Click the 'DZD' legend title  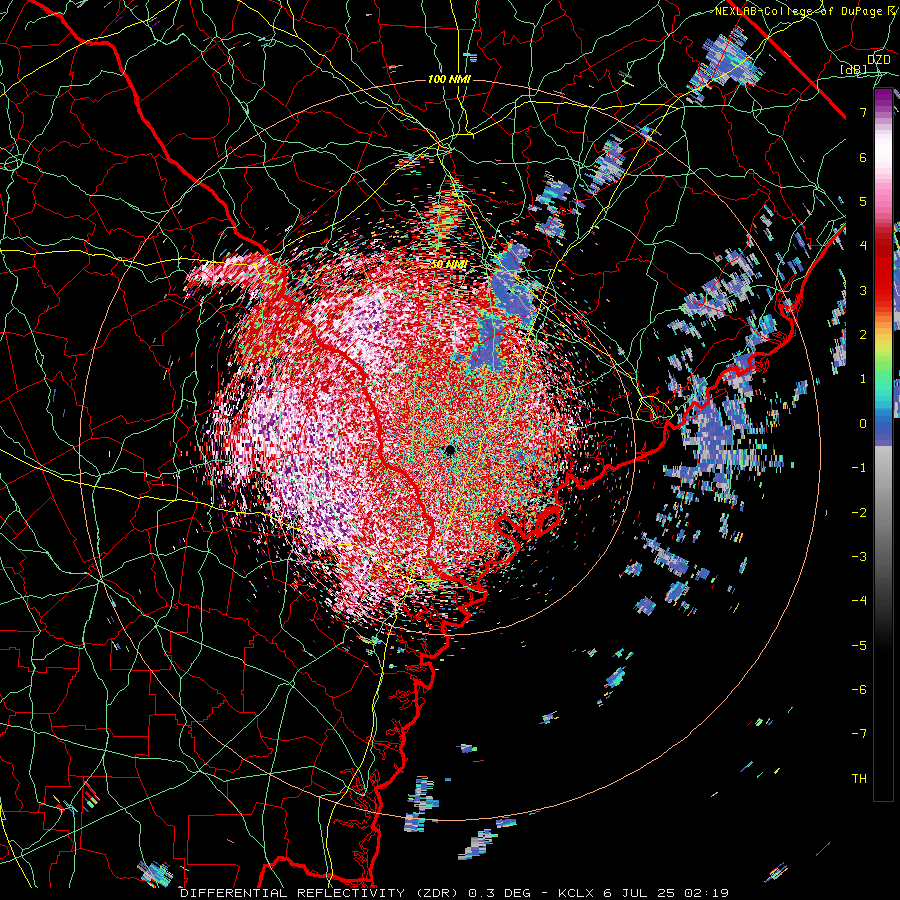(879, 60)
